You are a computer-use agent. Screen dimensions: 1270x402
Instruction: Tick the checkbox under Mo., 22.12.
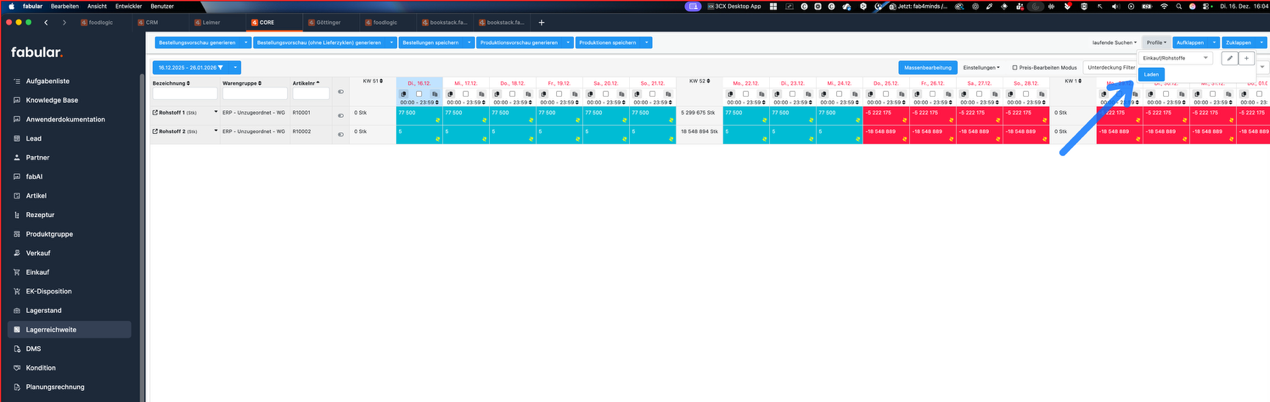tap(745, 94)
